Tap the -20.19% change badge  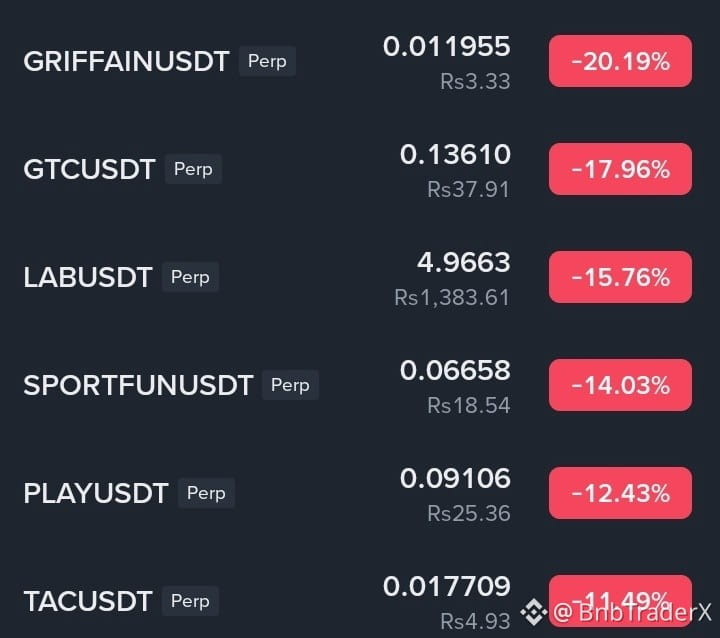click(620, 61)
